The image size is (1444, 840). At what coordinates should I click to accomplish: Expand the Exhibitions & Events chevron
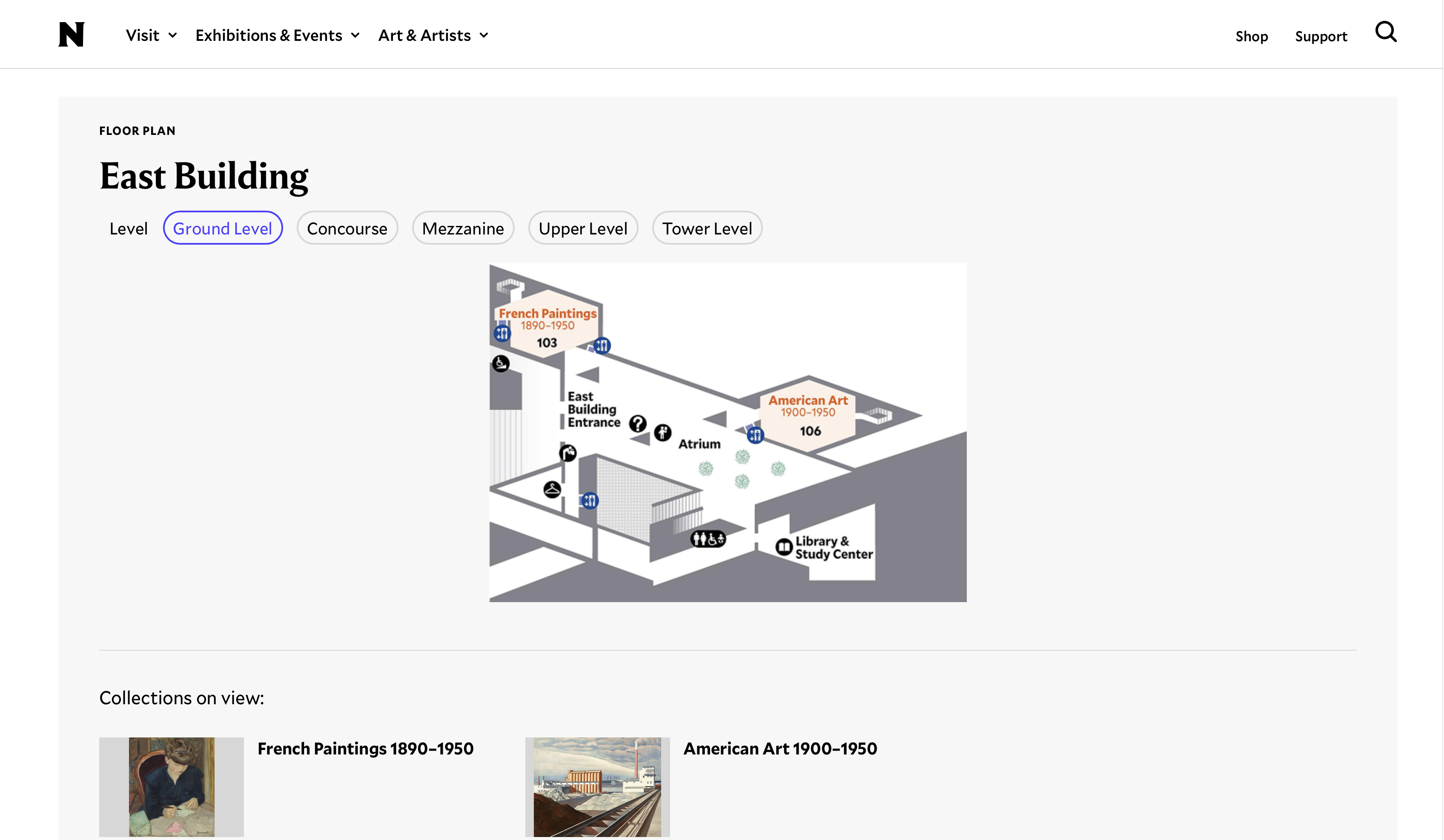(x=355, y=35)
